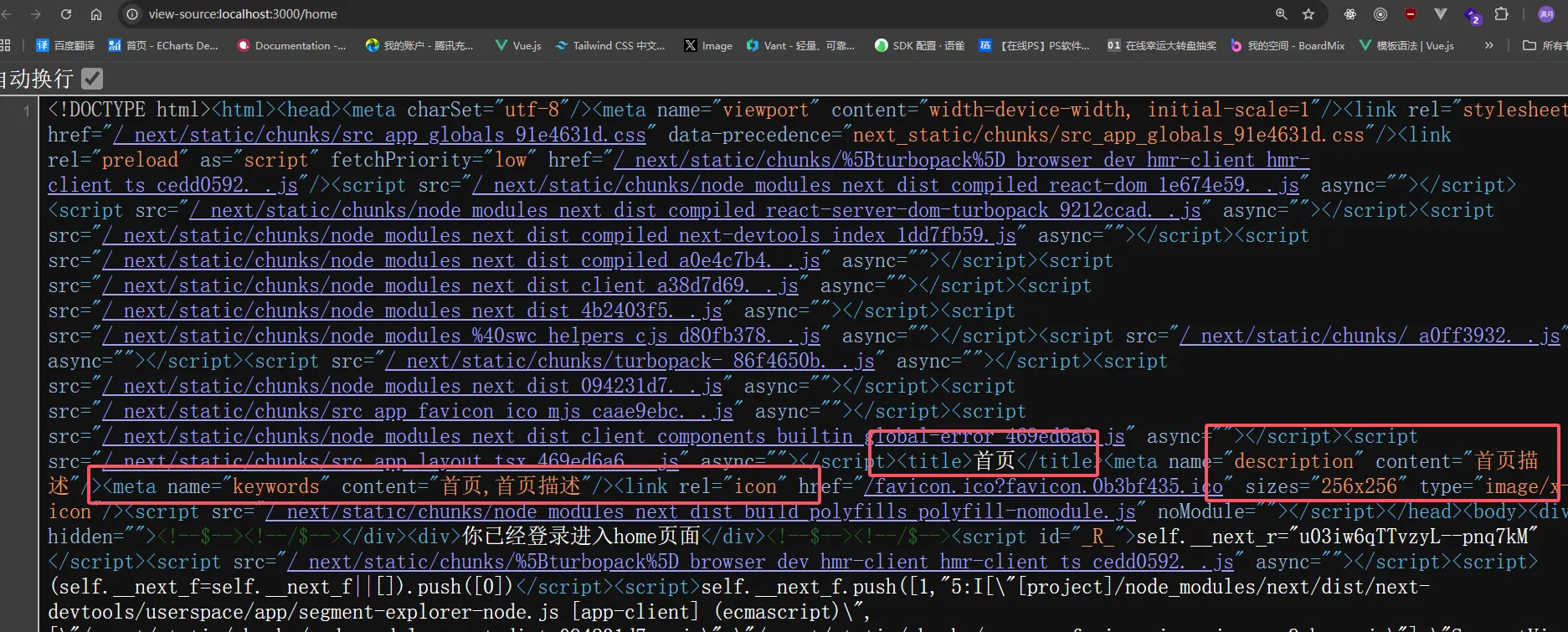Open the Extensions puzzle-piece menu
Viewport: 1568px width, 632px height.
[x=1502, y=14]
